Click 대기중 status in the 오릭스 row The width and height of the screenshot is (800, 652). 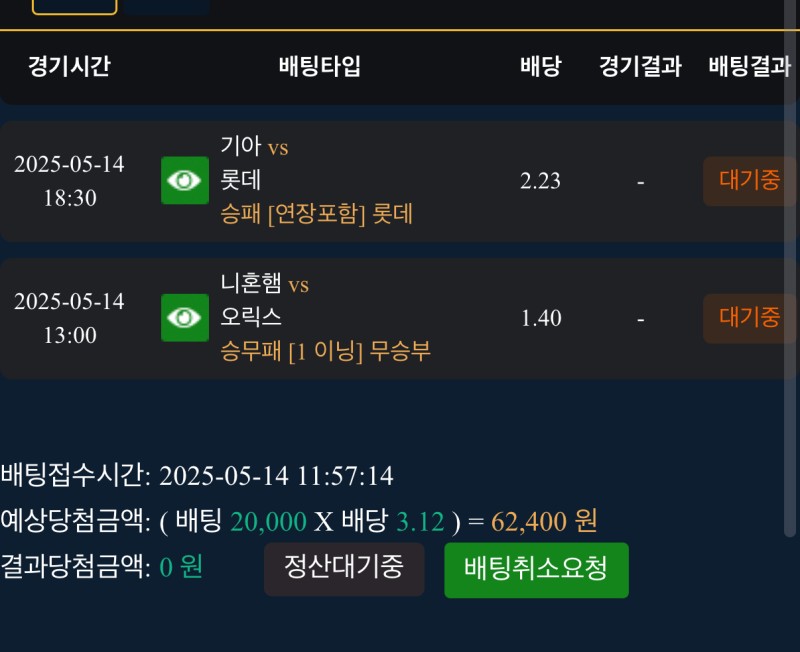click(749, 318)
